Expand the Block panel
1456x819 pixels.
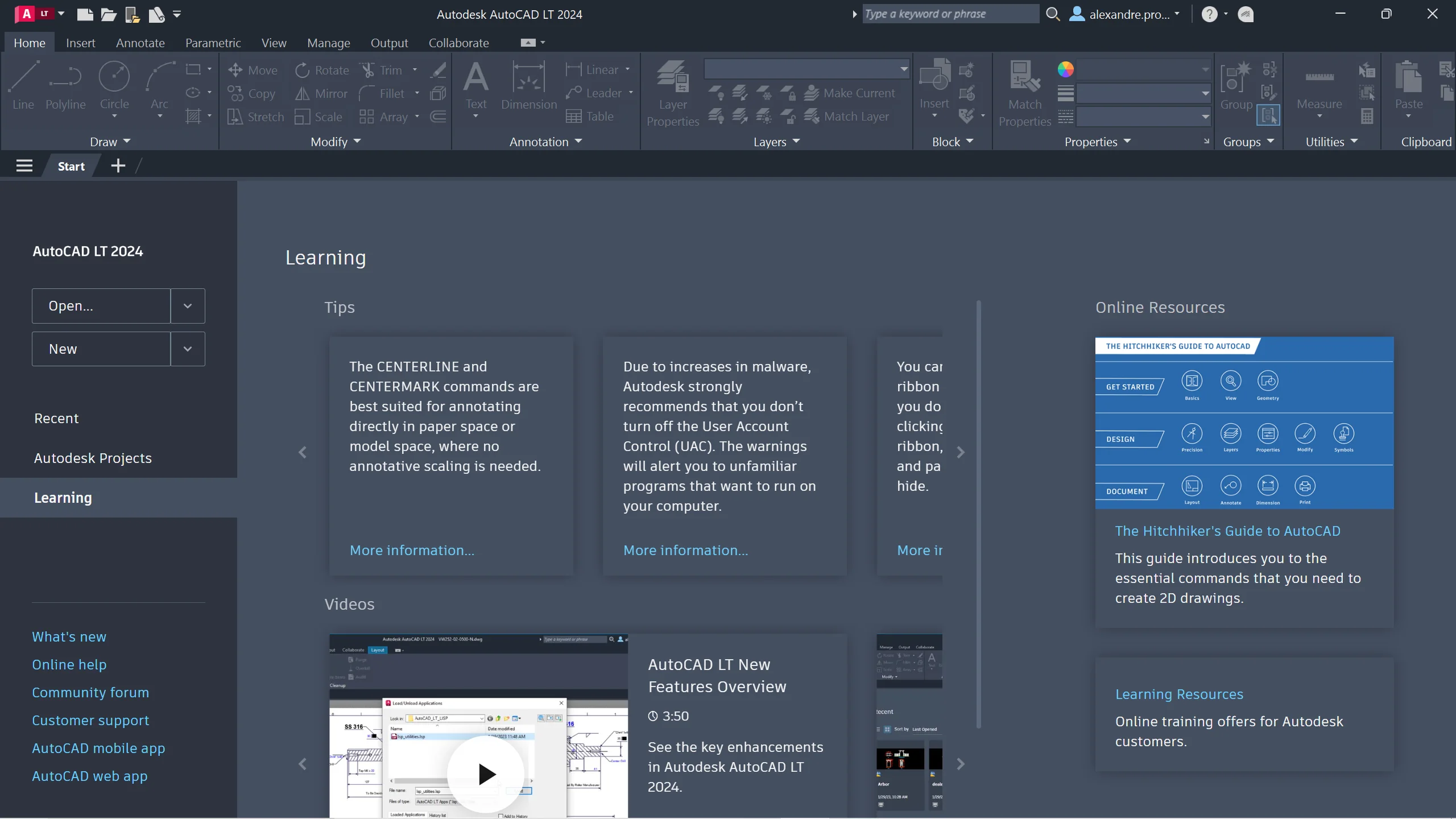953,142
